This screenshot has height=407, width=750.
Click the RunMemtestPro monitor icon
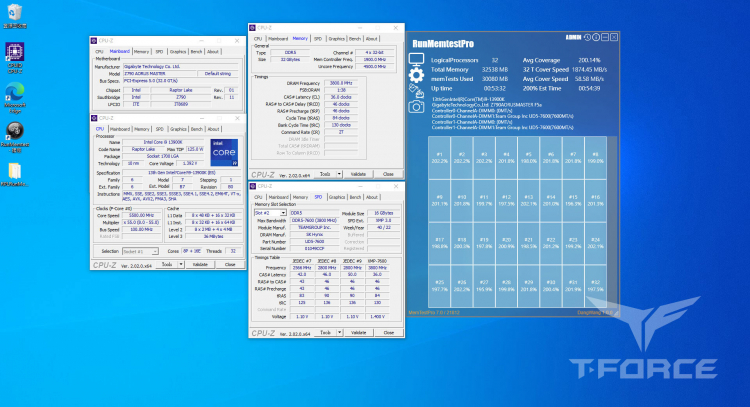tap(416, 57)
